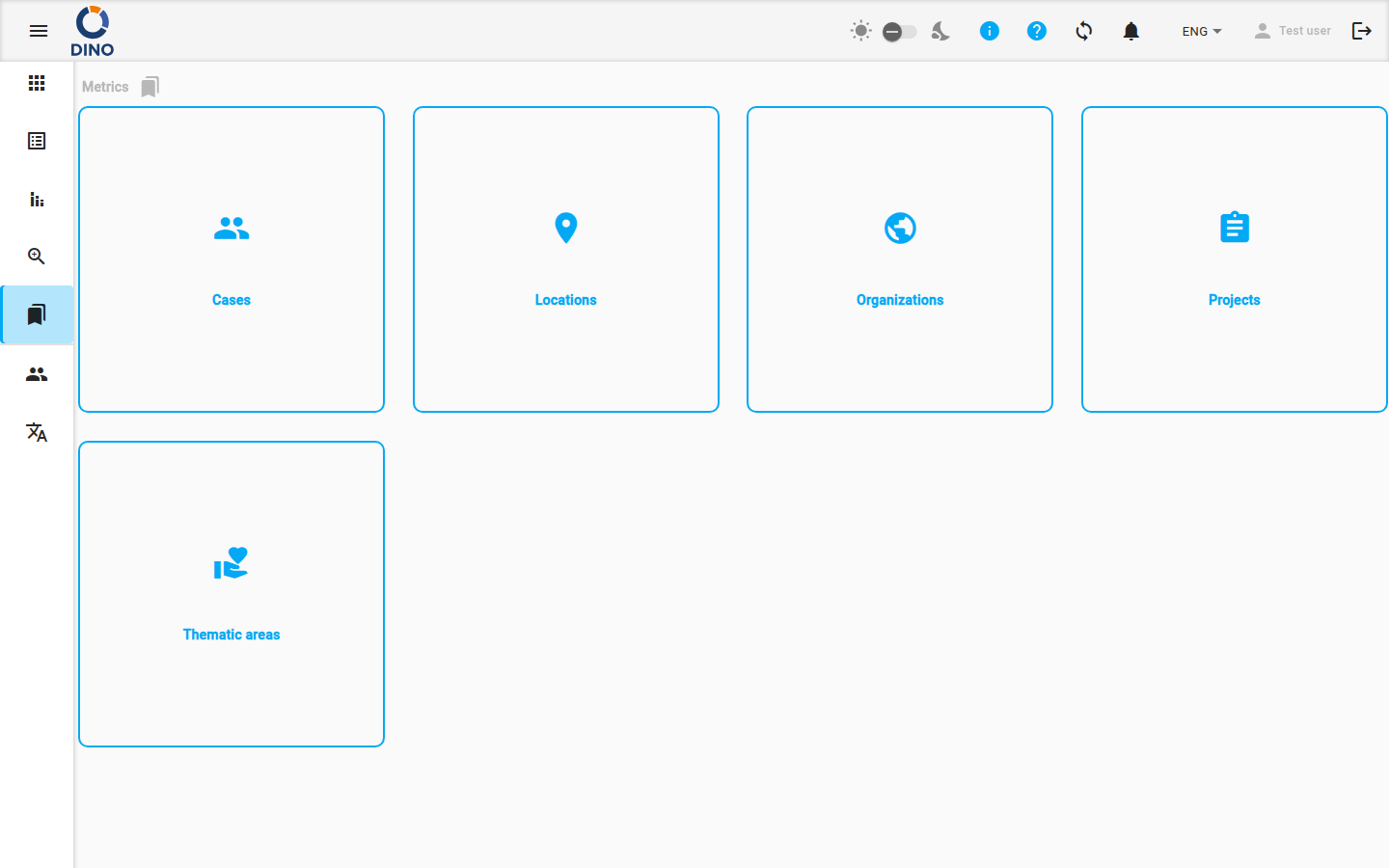Click the Locations map pin icon

pos(566,228)
